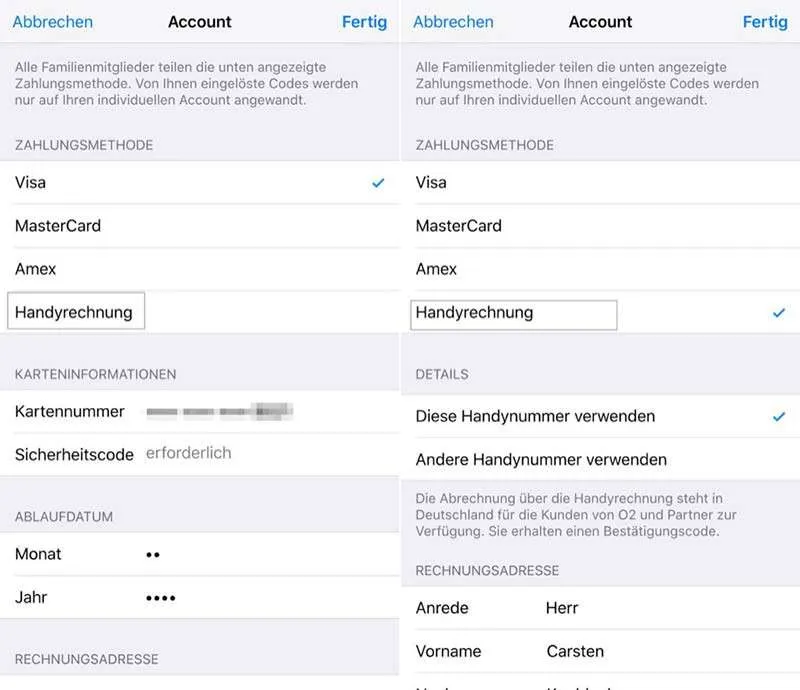The image size is (800, 690).
Task: Tap the Sicherheitscode erforderlich field
Action: (x=199, y=454)
